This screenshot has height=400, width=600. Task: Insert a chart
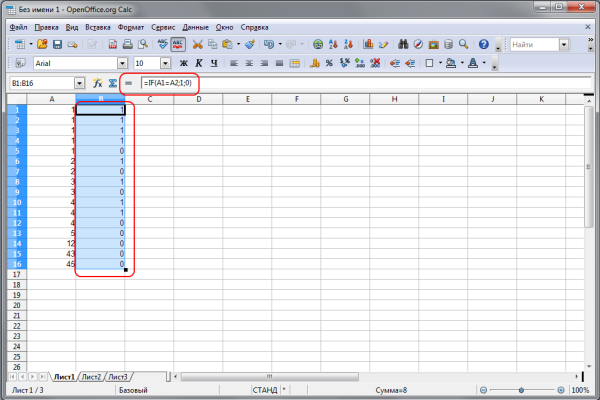368,44
